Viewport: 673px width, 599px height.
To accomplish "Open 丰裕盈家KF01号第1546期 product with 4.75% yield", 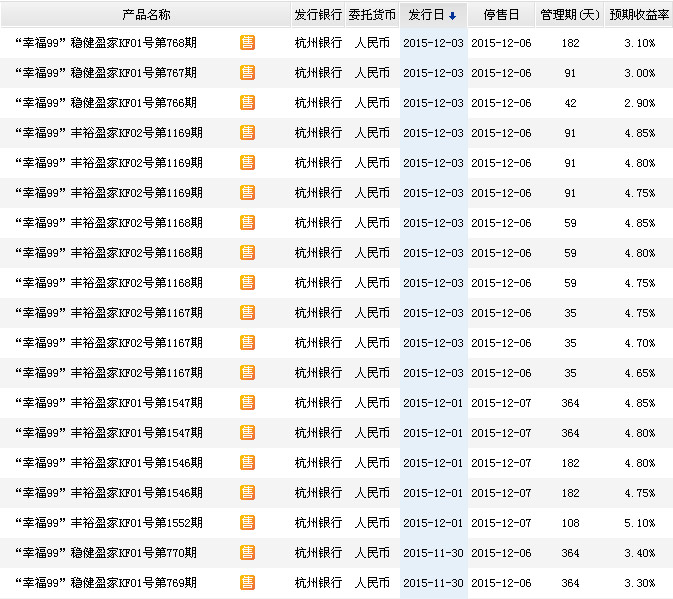I will (109, 493).
